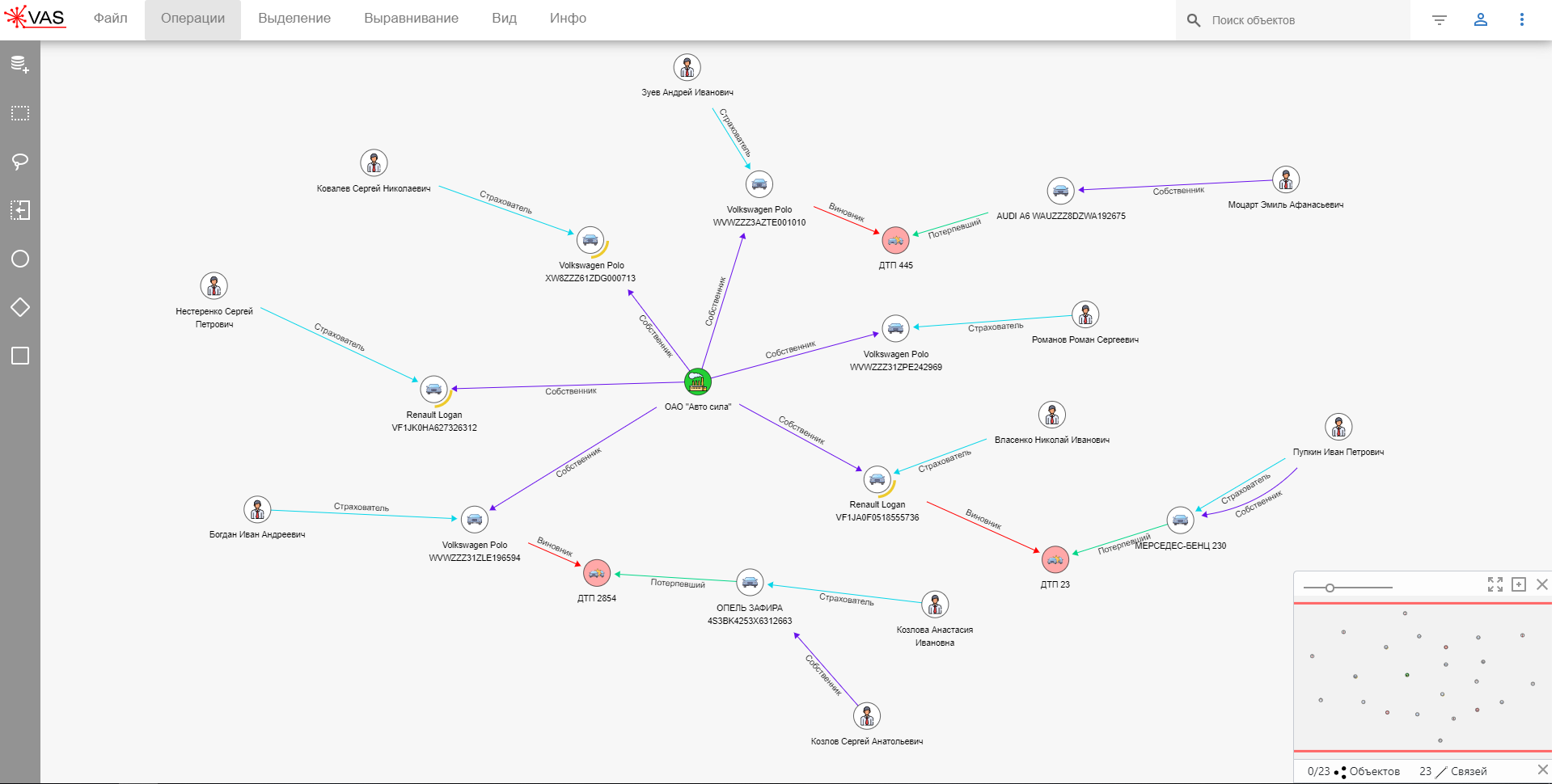1556x784 pixels.
Task: Select car Volkswagen Polo WVWZZZ31ZLE196594
Action: point(475,521)
